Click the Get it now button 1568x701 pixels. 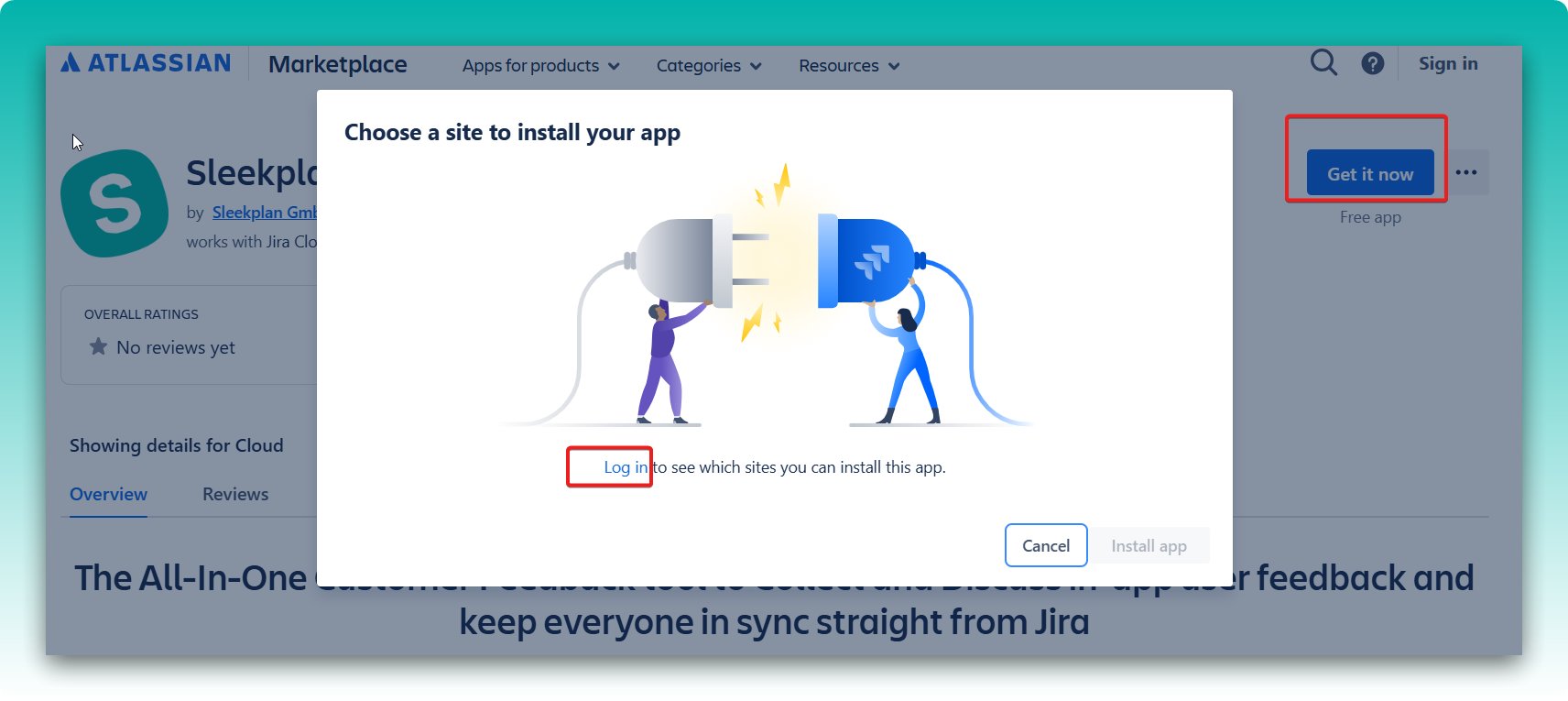point(1370,173)
